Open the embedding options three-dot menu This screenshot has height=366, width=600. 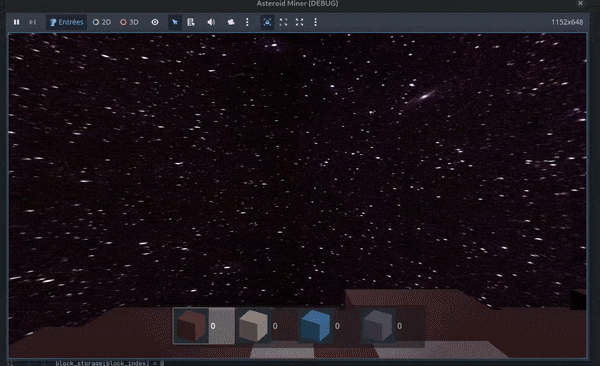pos(315,22)
